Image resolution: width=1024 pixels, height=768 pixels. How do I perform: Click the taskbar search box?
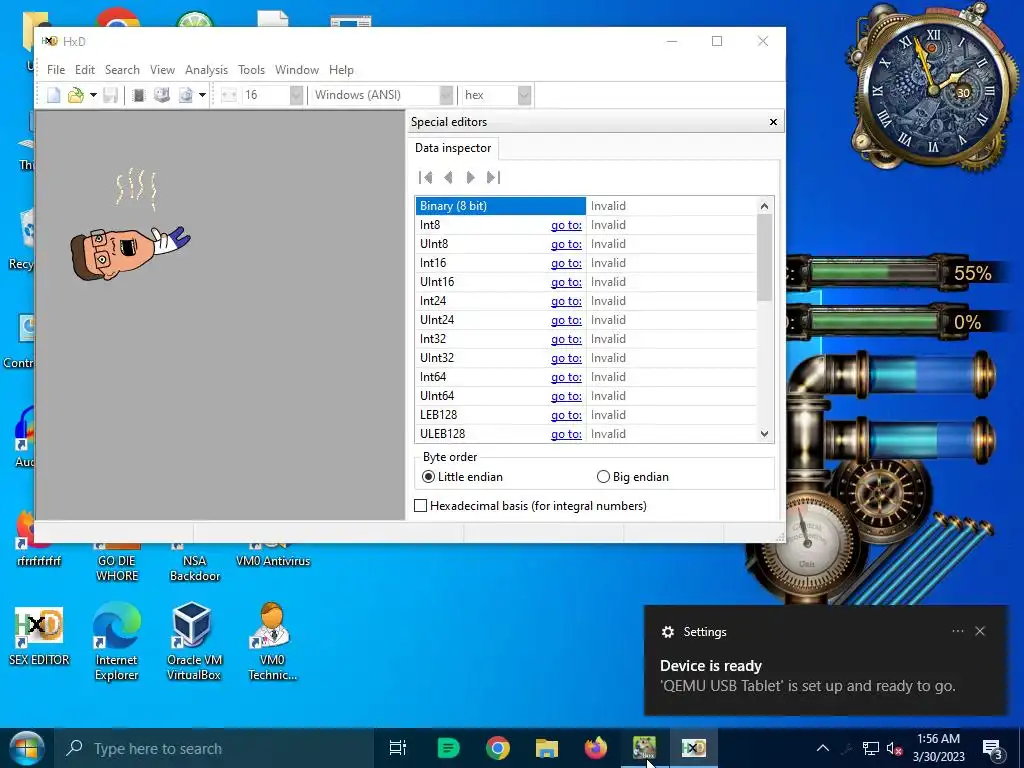coord(214,748)
